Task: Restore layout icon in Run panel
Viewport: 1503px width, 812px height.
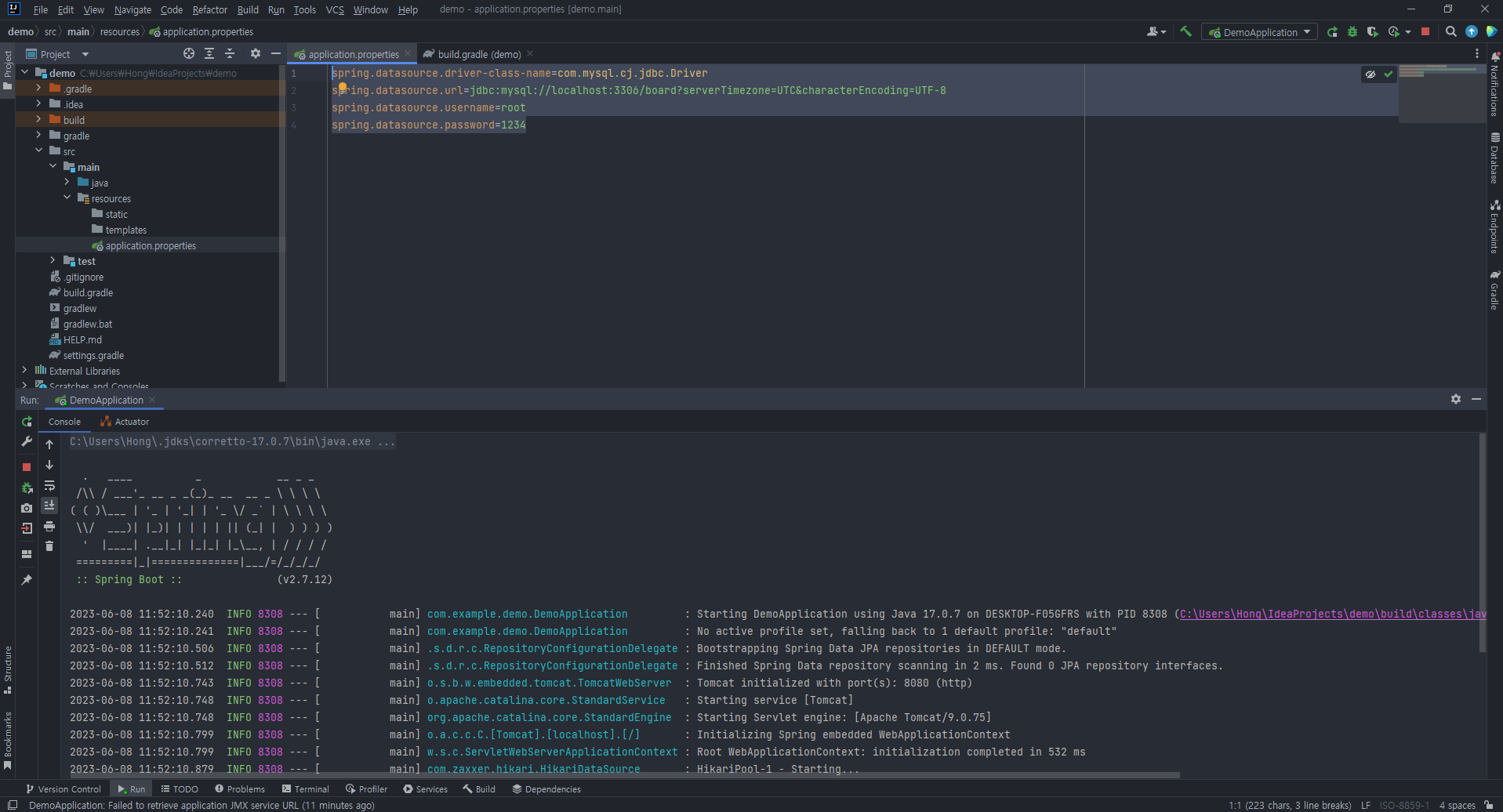Action: [x=27, y=554]
